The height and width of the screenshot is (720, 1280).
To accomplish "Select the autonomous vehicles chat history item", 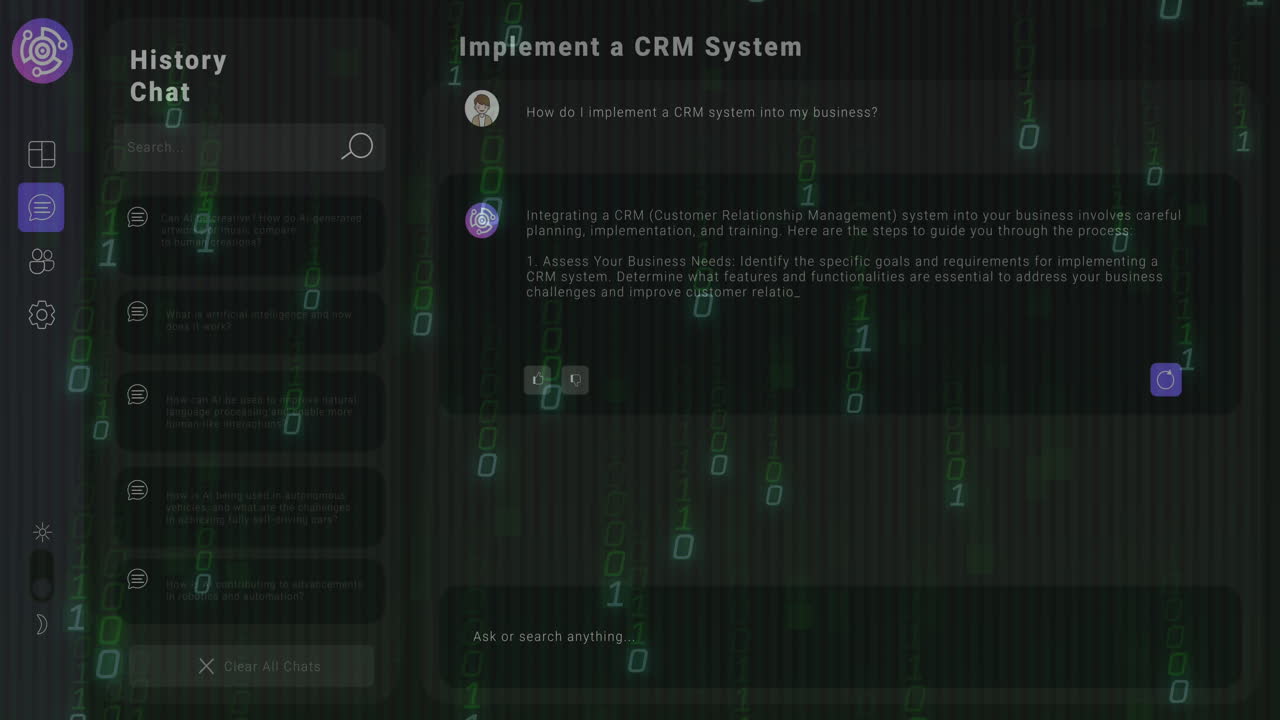I will [x=250, y=507].
